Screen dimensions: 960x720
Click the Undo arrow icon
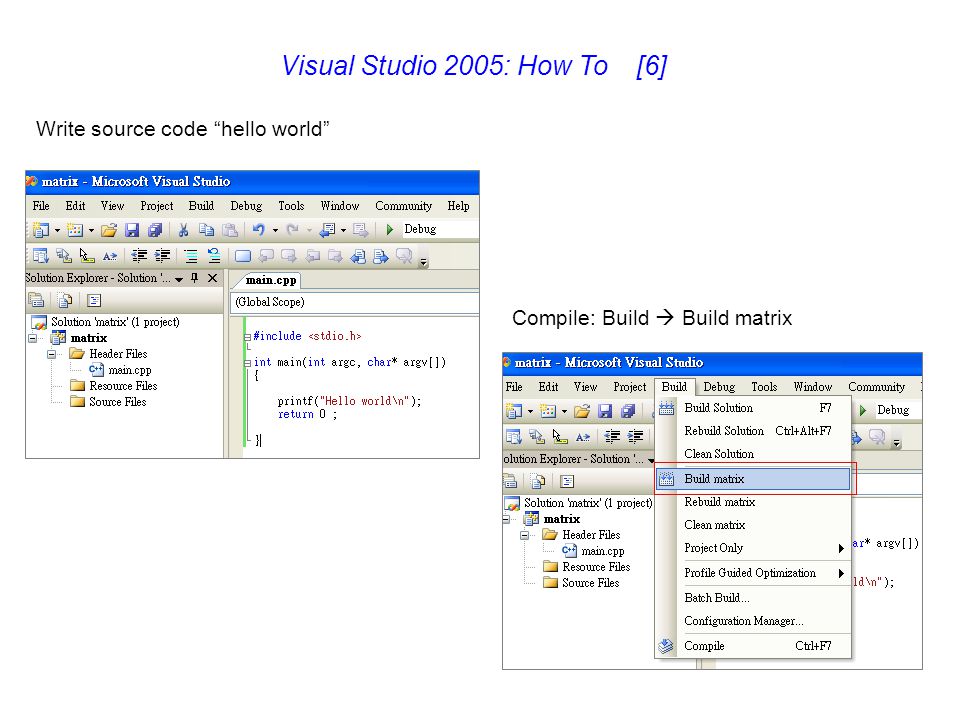pyautogui.click(x=258, y=230)
